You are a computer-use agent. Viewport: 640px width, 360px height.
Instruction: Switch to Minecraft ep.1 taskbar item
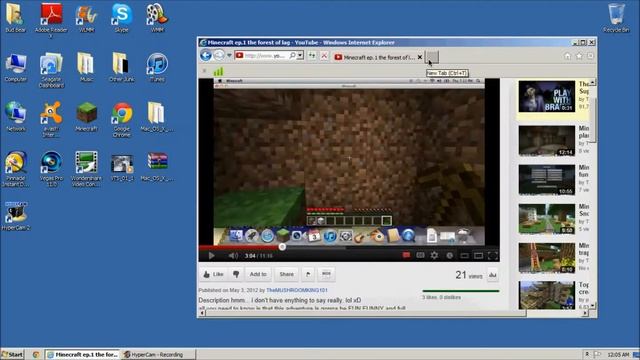82,355
